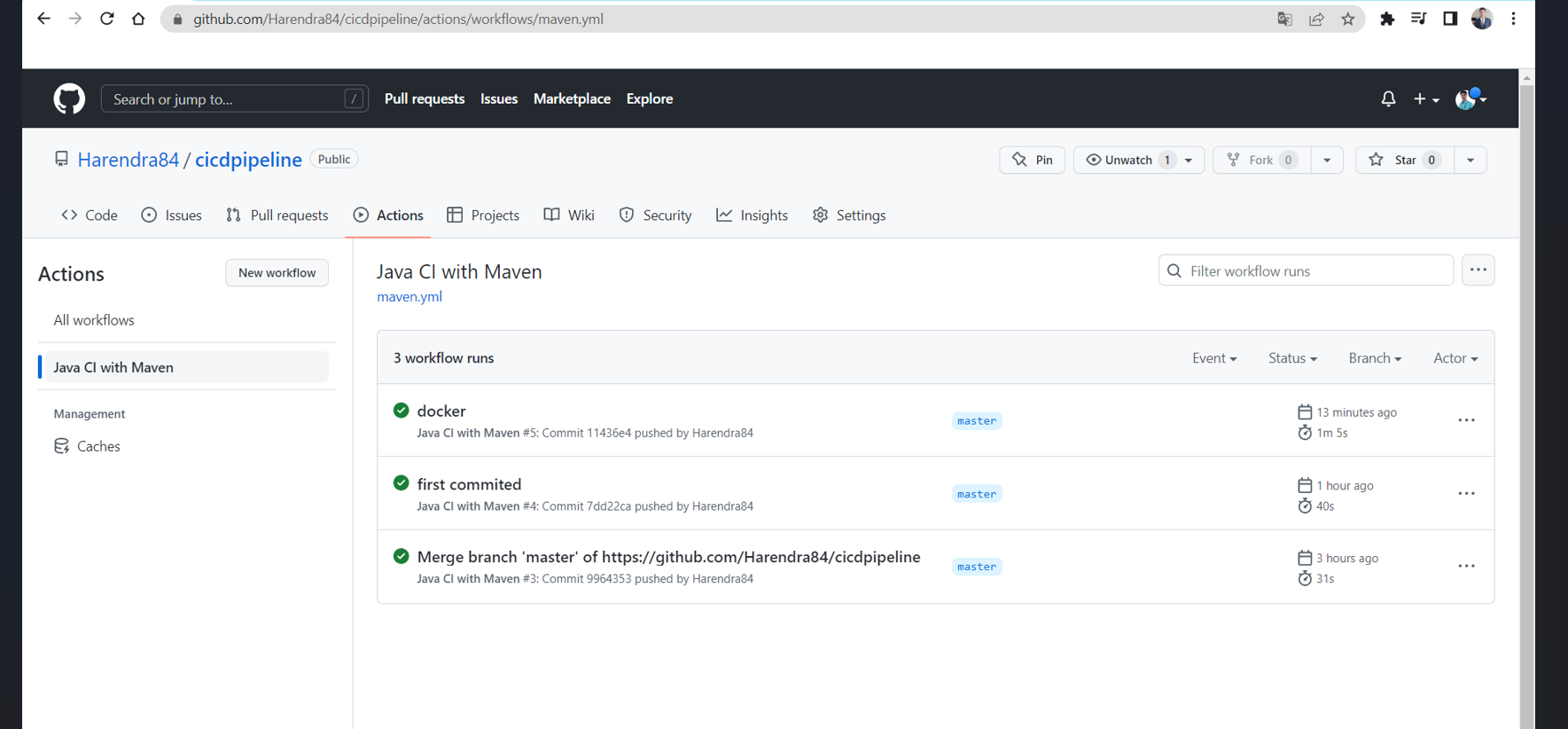This screenshot has width=1568, height=729.
Task: Open the GitHub user avatar menu
Action: [x=1470, y=98]
